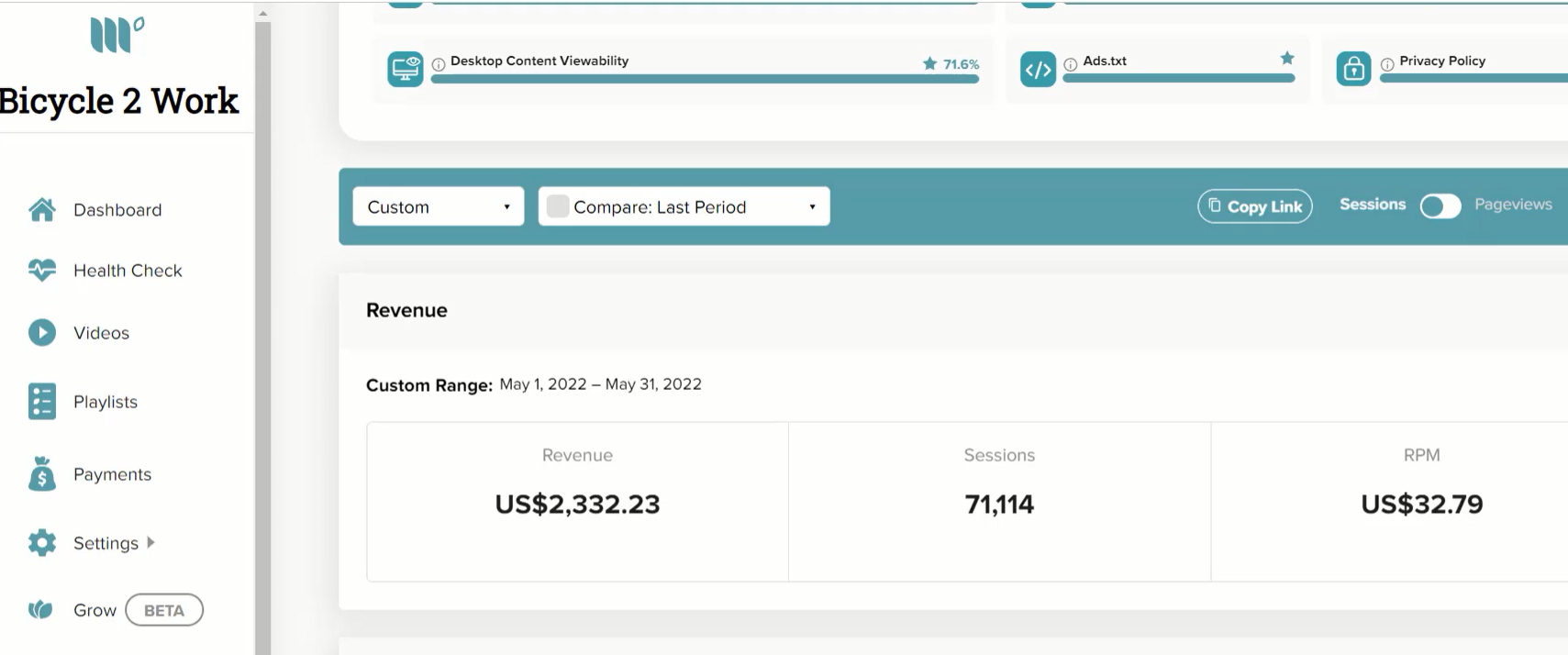
Task: Open the Videos section
Action: pos(101,333)
